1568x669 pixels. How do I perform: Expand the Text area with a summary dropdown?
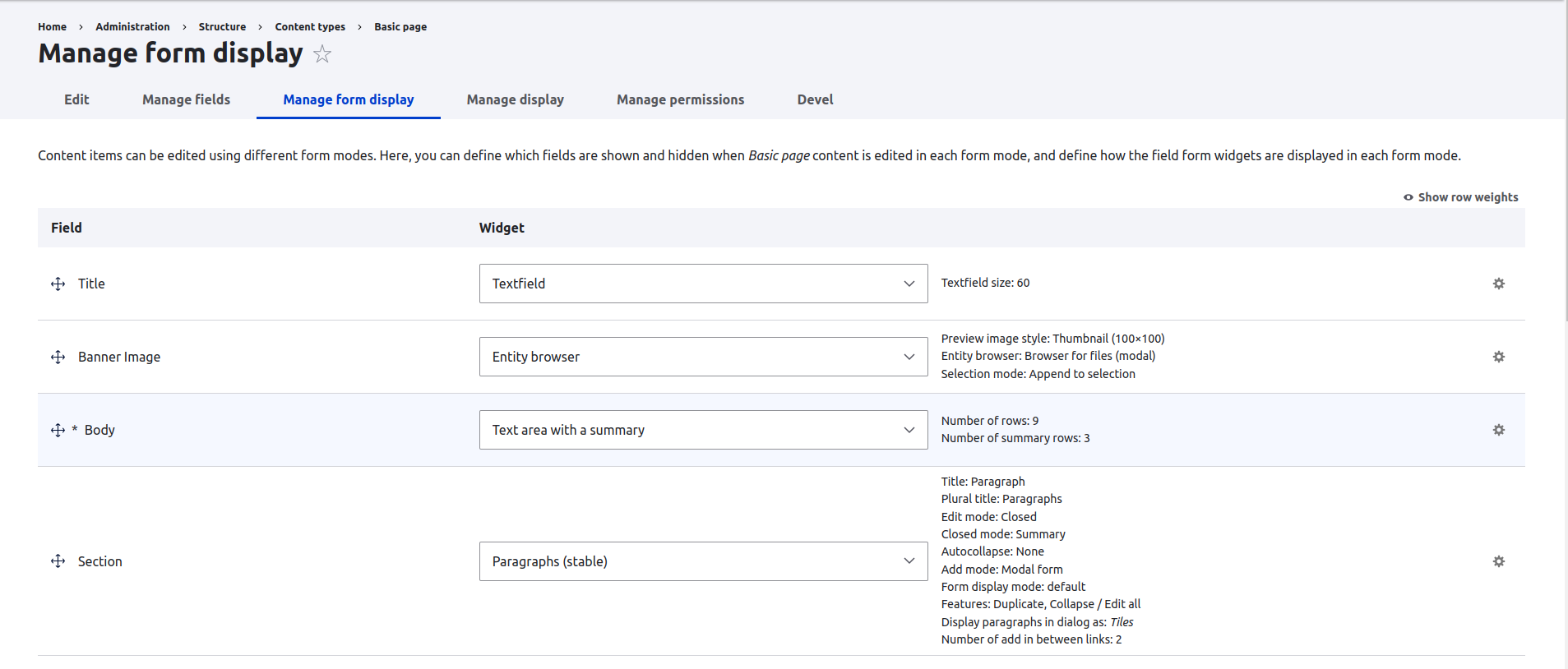[x=703, y=430]
